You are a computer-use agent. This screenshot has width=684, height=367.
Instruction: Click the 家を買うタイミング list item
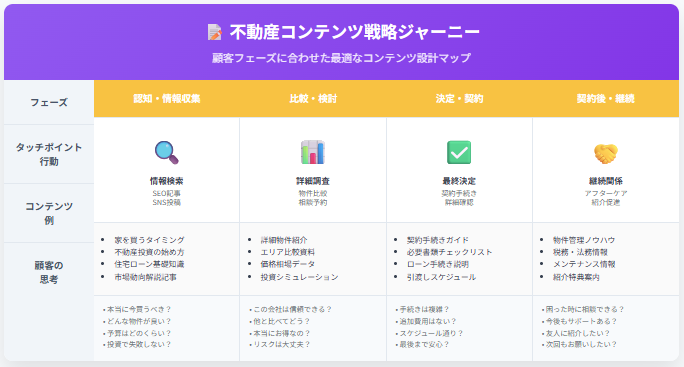[x=150, y=240]
